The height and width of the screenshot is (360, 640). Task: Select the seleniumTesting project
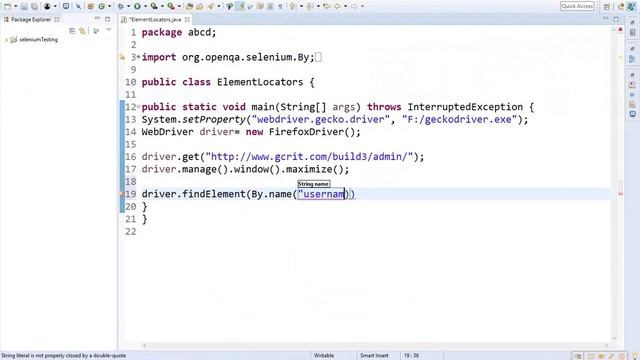38,40
